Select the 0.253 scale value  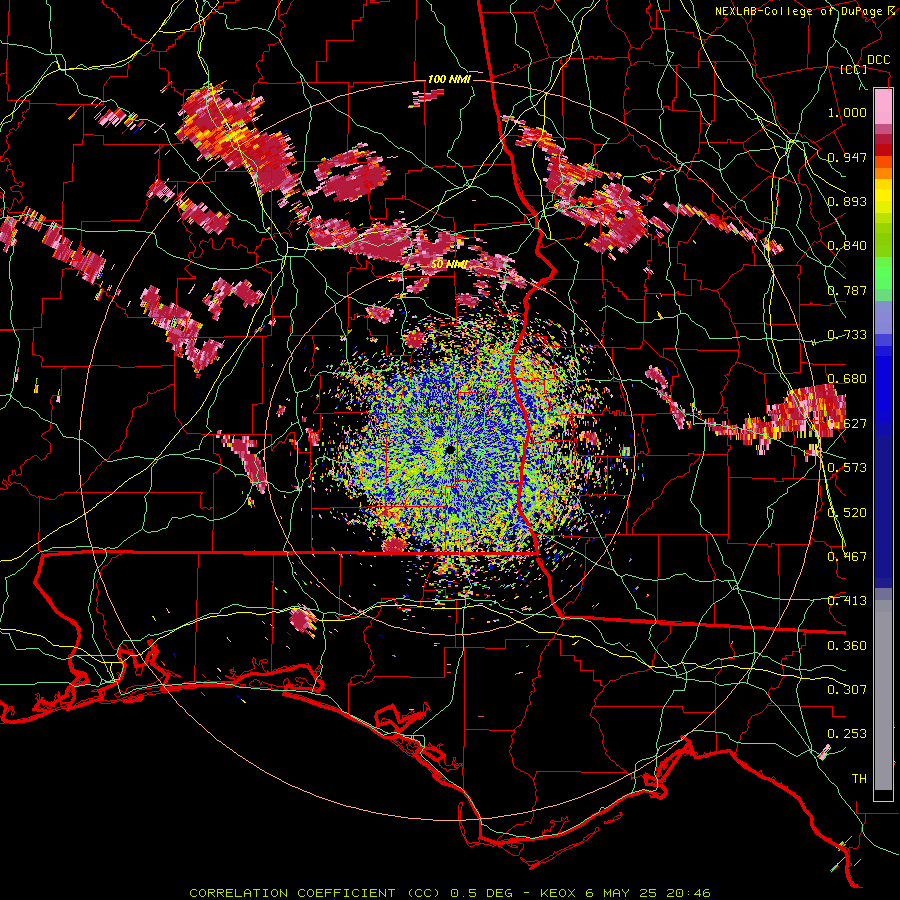click(847, 734)
